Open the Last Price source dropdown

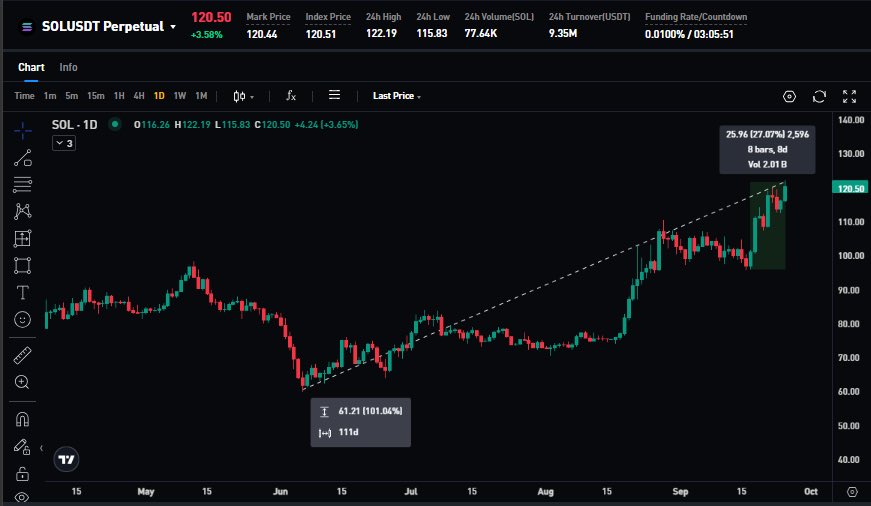click(x=397, y=96)
